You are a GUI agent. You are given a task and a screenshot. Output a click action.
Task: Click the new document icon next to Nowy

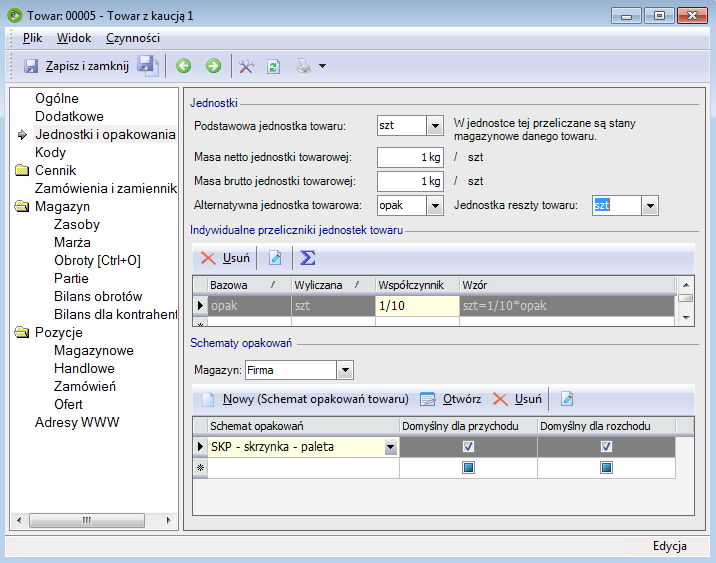coord(208,399)
